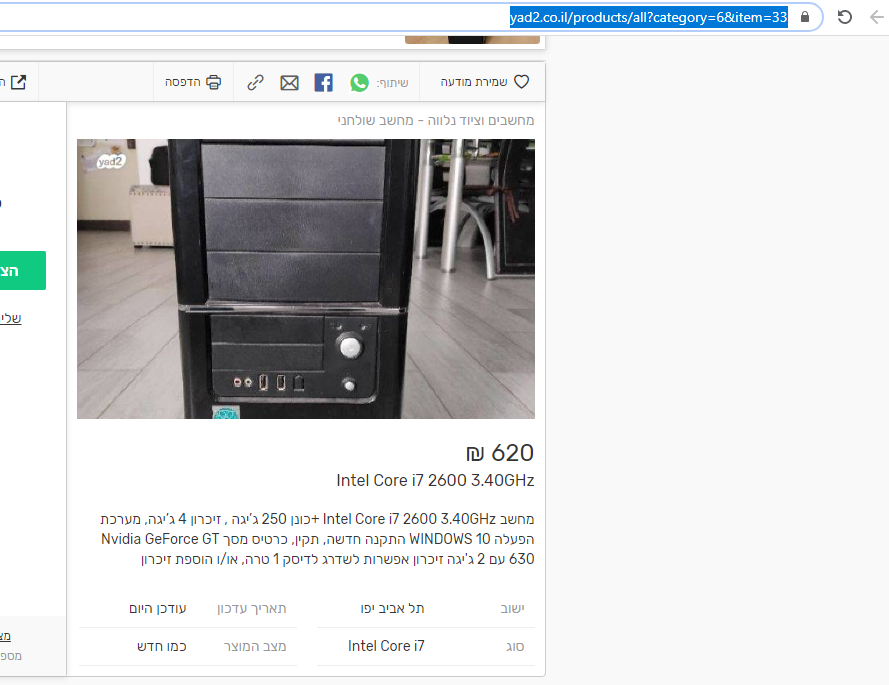Click the תאריך עדכון field label
Screen dimensions: 889x685
pyautogui.click(x=252, y=608)
